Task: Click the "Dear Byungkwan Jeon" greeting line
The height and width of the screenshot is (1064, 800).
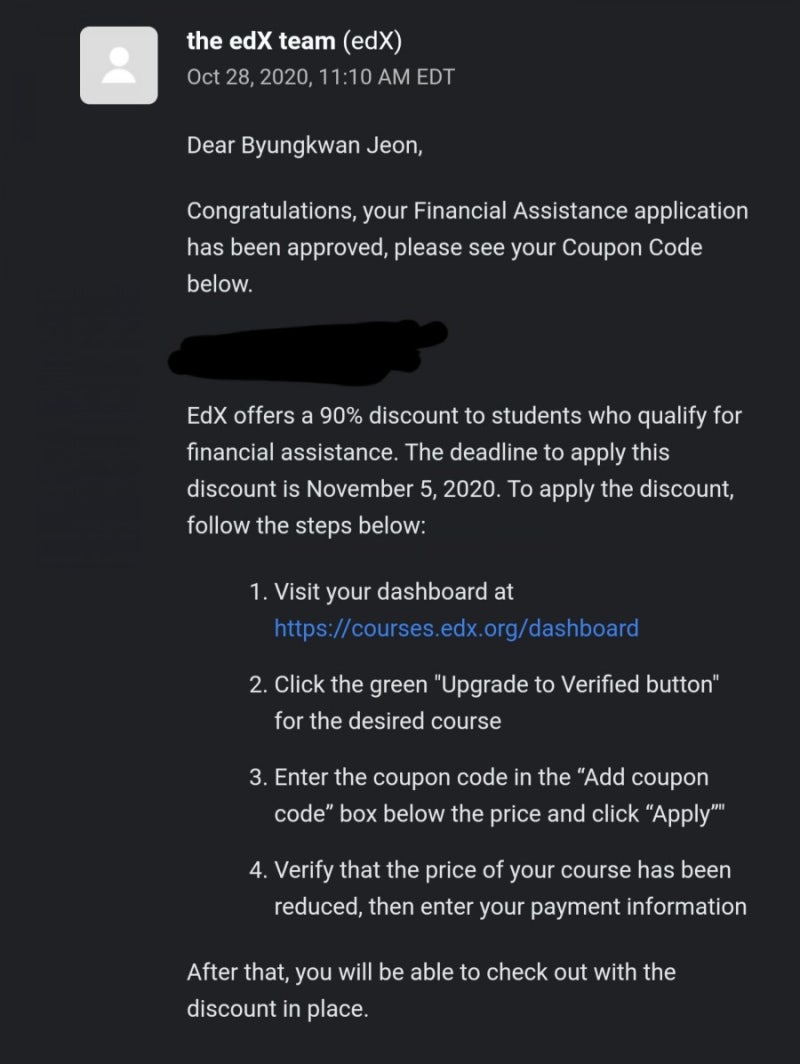Action: pos(305,146)
